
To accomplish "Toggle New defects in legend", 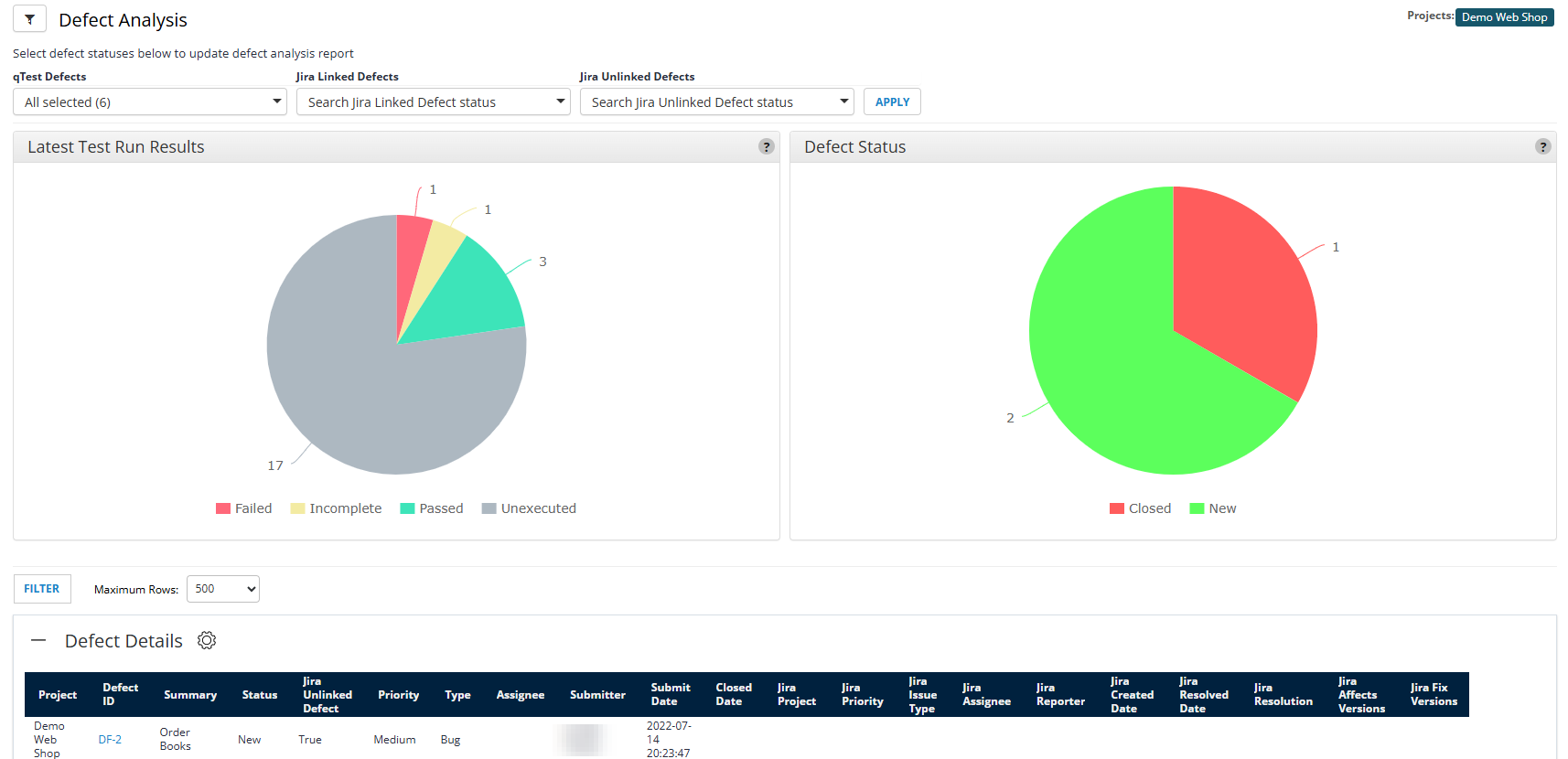I will pos(1213,508).
